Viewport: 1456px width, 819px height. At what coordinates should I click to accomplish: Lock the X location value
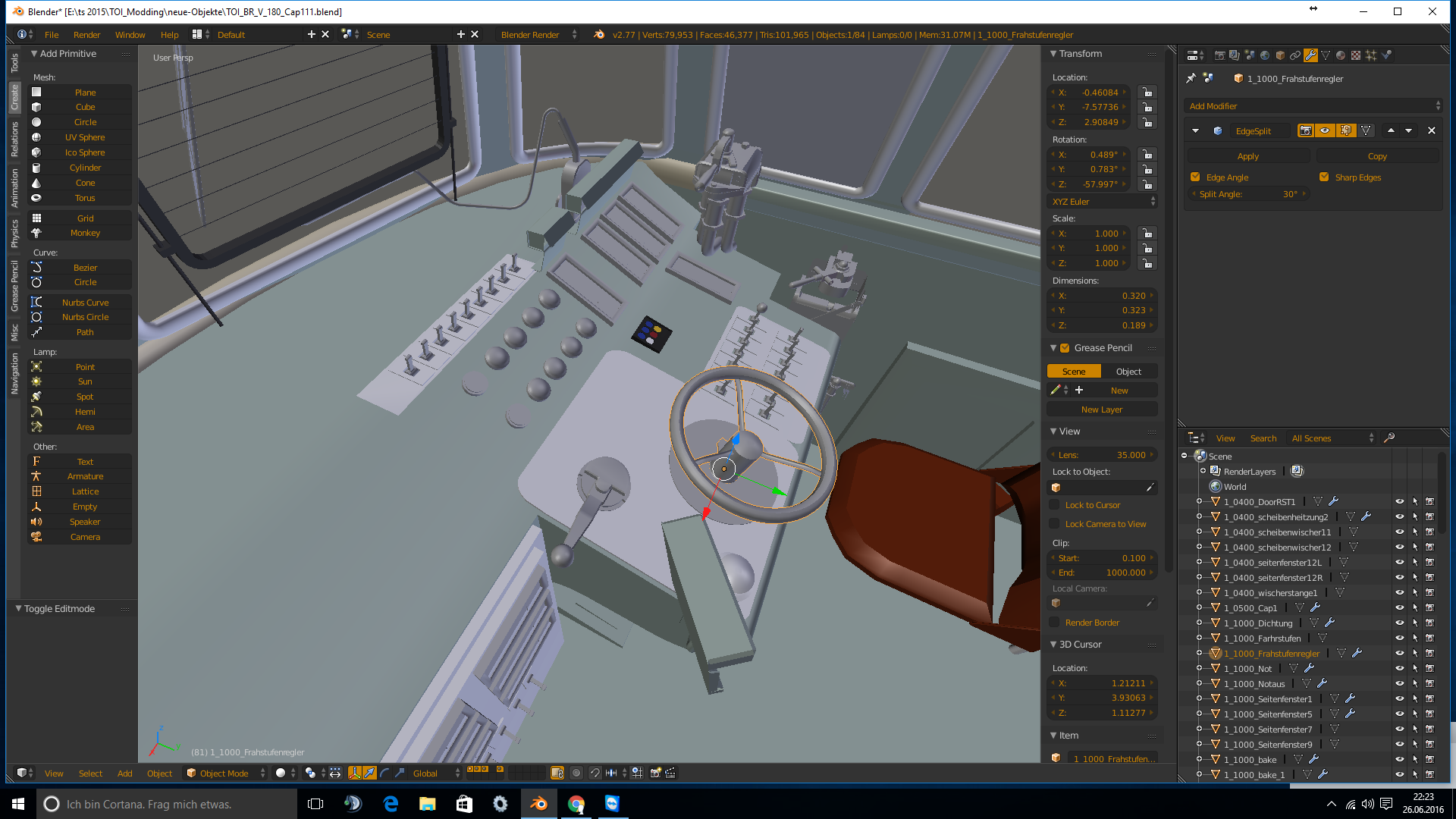point(1147,93)
